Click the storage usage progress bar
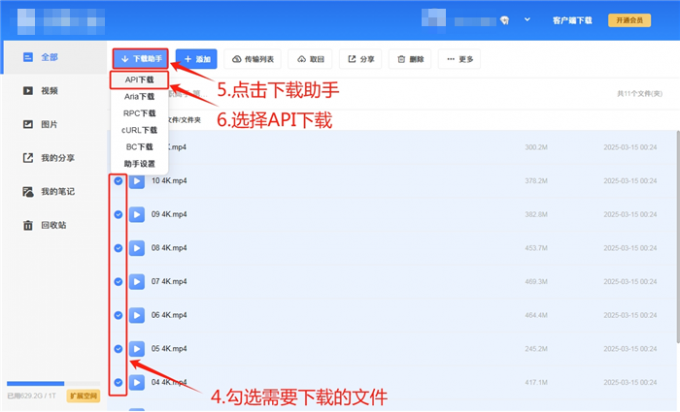The width and height of the screenshot is (680, 412). click(53, 383)
